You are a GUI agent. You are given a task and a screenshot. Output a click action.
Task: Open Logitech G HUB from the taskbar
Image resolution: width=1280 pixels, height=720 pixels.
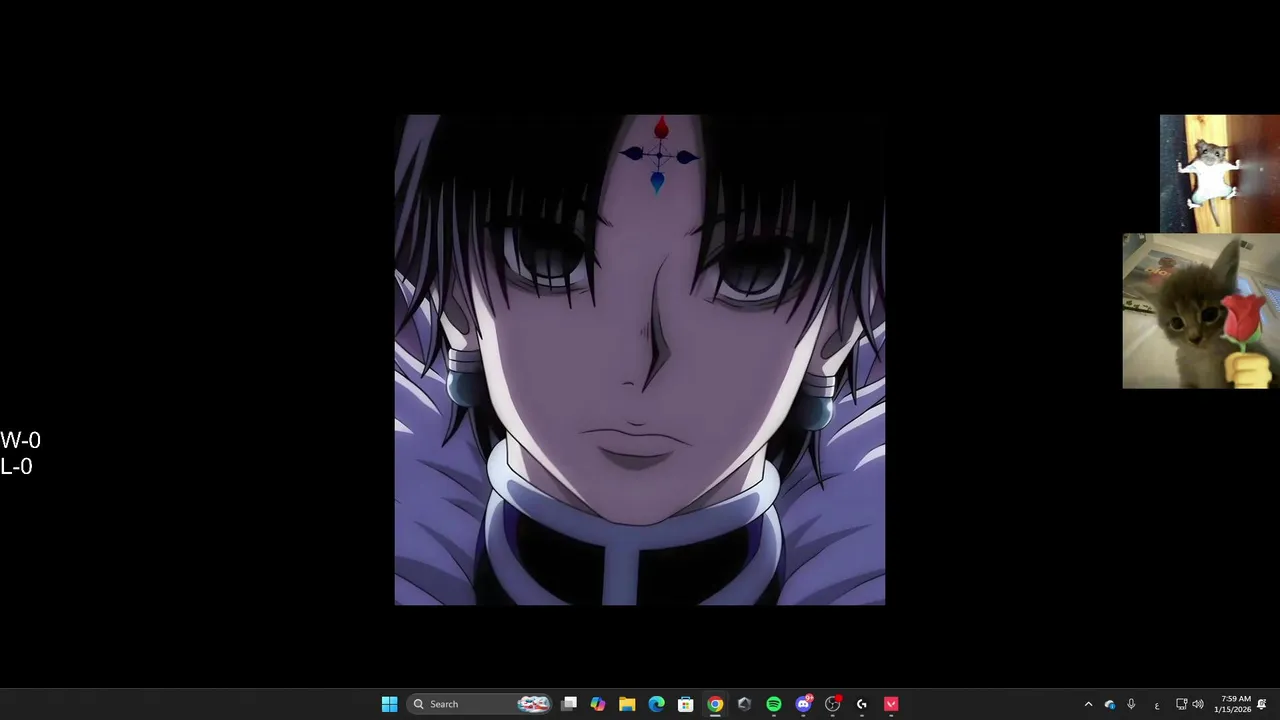tap(862, 704)
